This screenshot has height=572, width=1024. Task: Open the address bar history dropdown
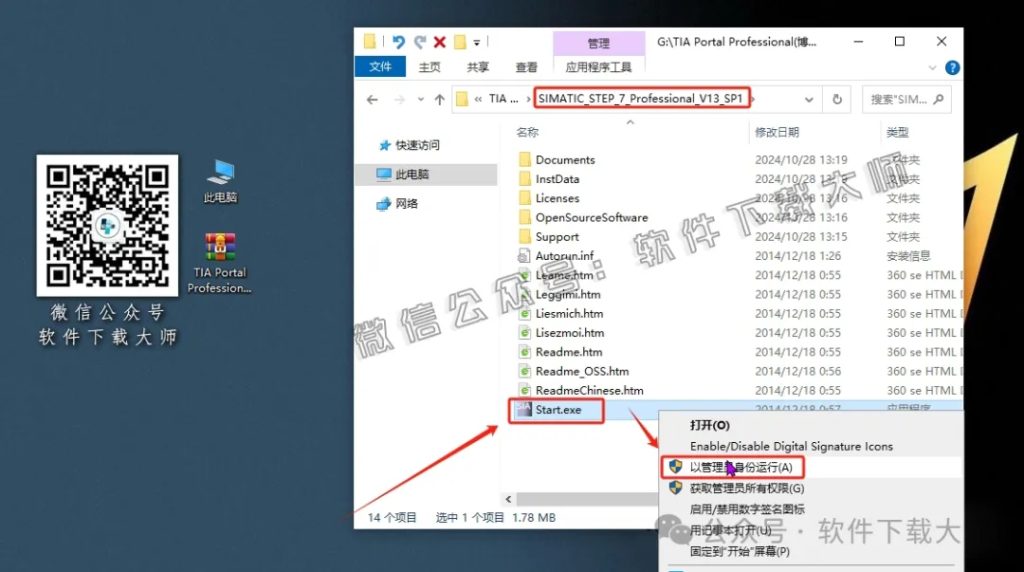pos(809,99)
